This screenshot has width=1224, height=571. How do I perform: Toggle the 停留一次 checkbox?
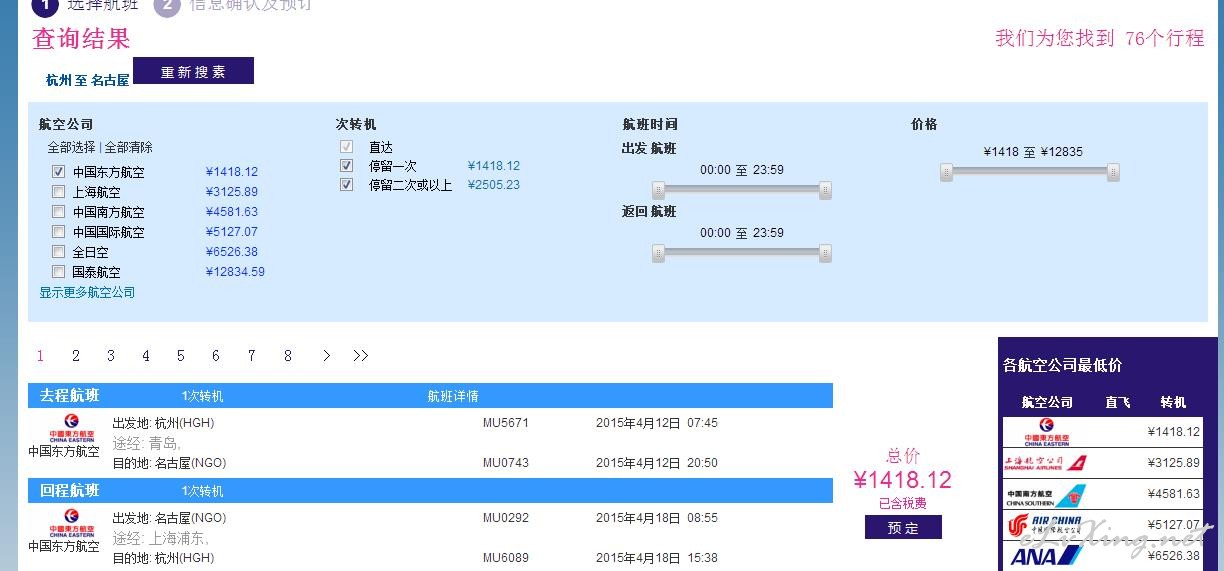pos(346,165)
